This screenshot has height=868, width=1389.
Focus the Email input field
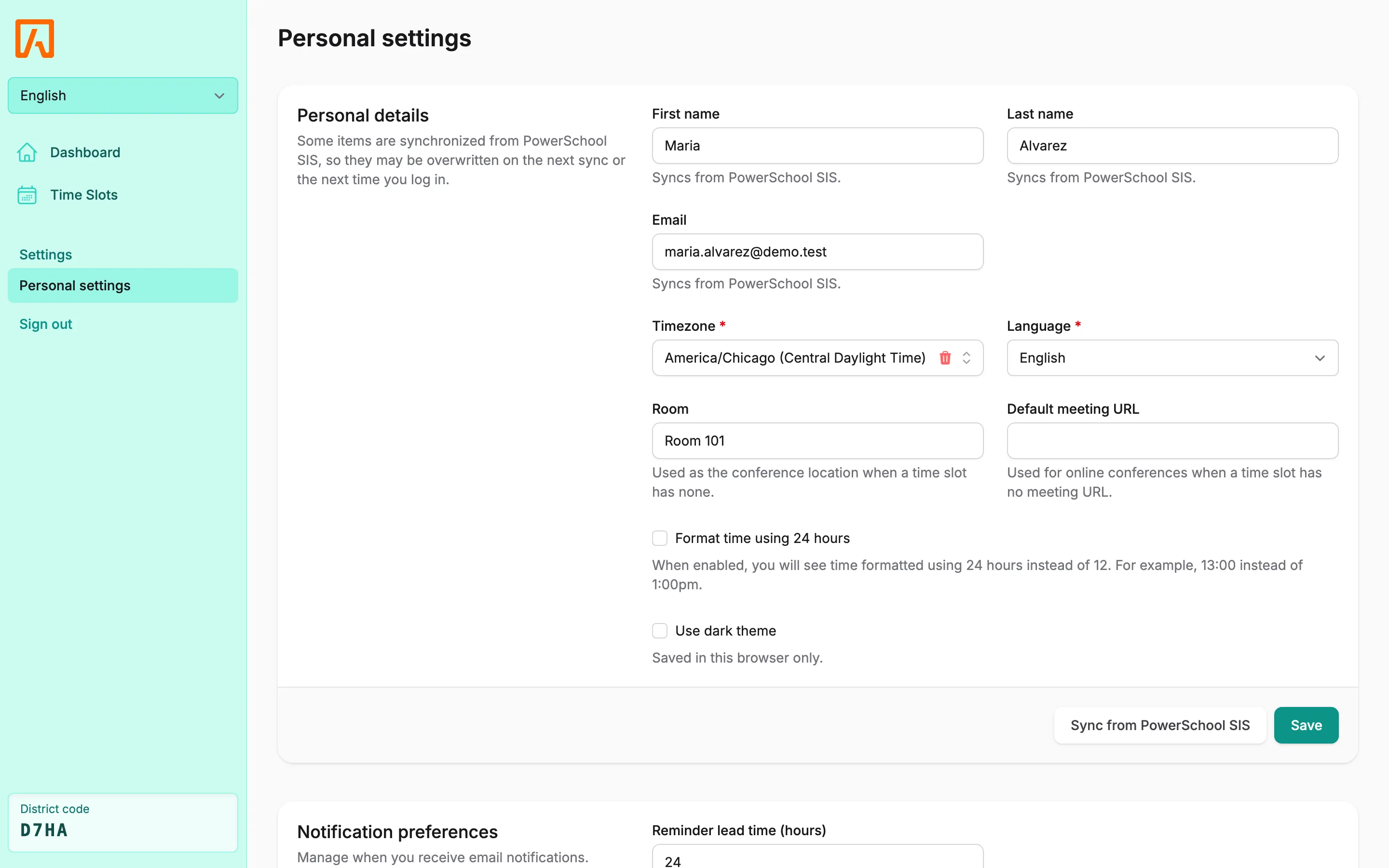[x=817, y=251]
